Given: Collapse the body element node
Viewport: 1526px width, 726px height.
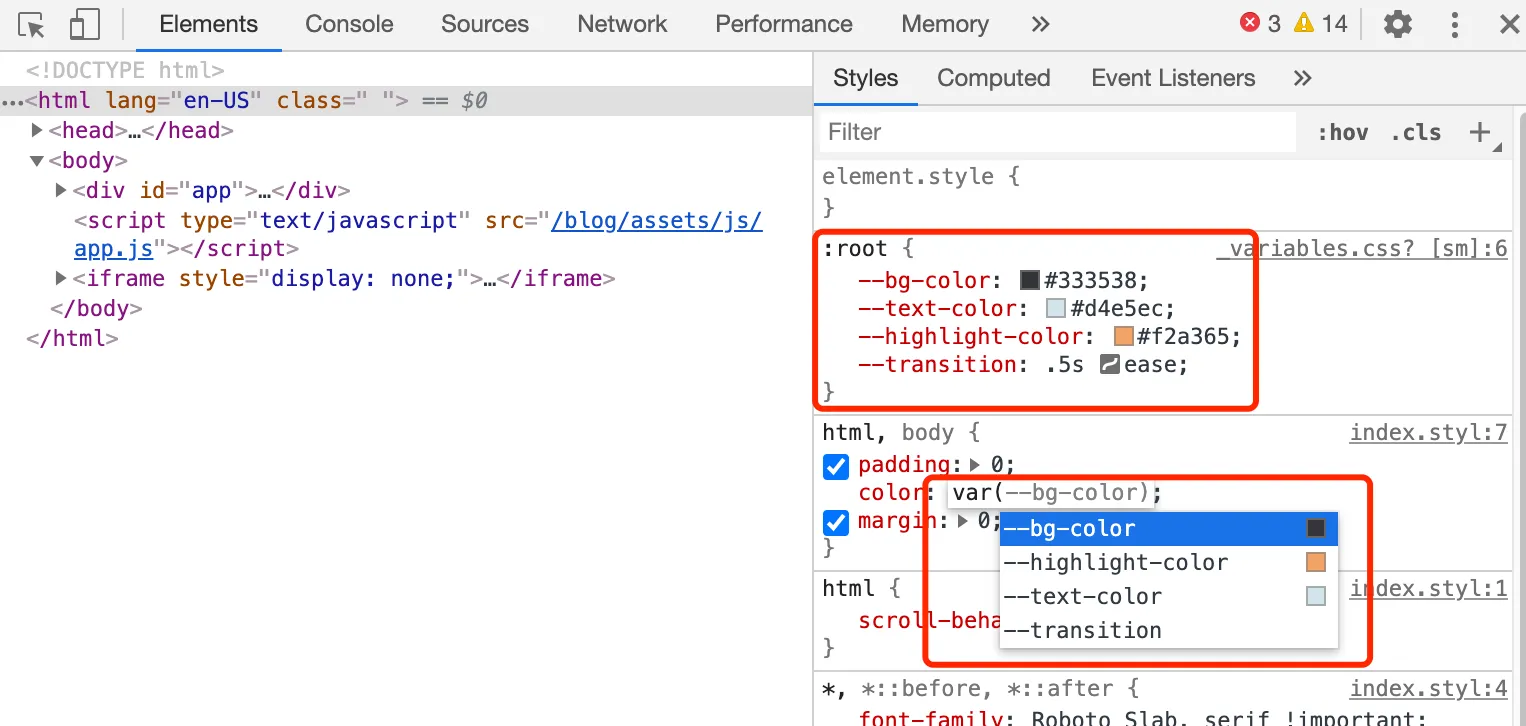Looking at the screenshot, I should (37, 160).
